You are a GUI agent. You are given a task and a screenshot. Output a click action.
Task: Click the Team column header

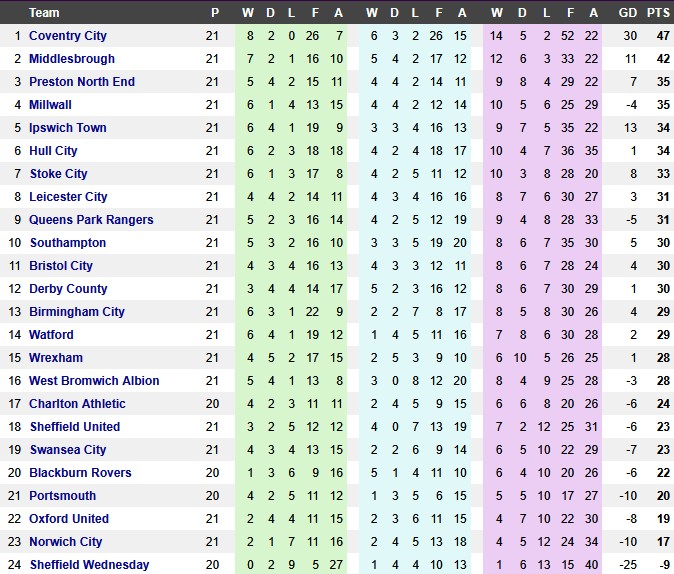tap(44, 13)
